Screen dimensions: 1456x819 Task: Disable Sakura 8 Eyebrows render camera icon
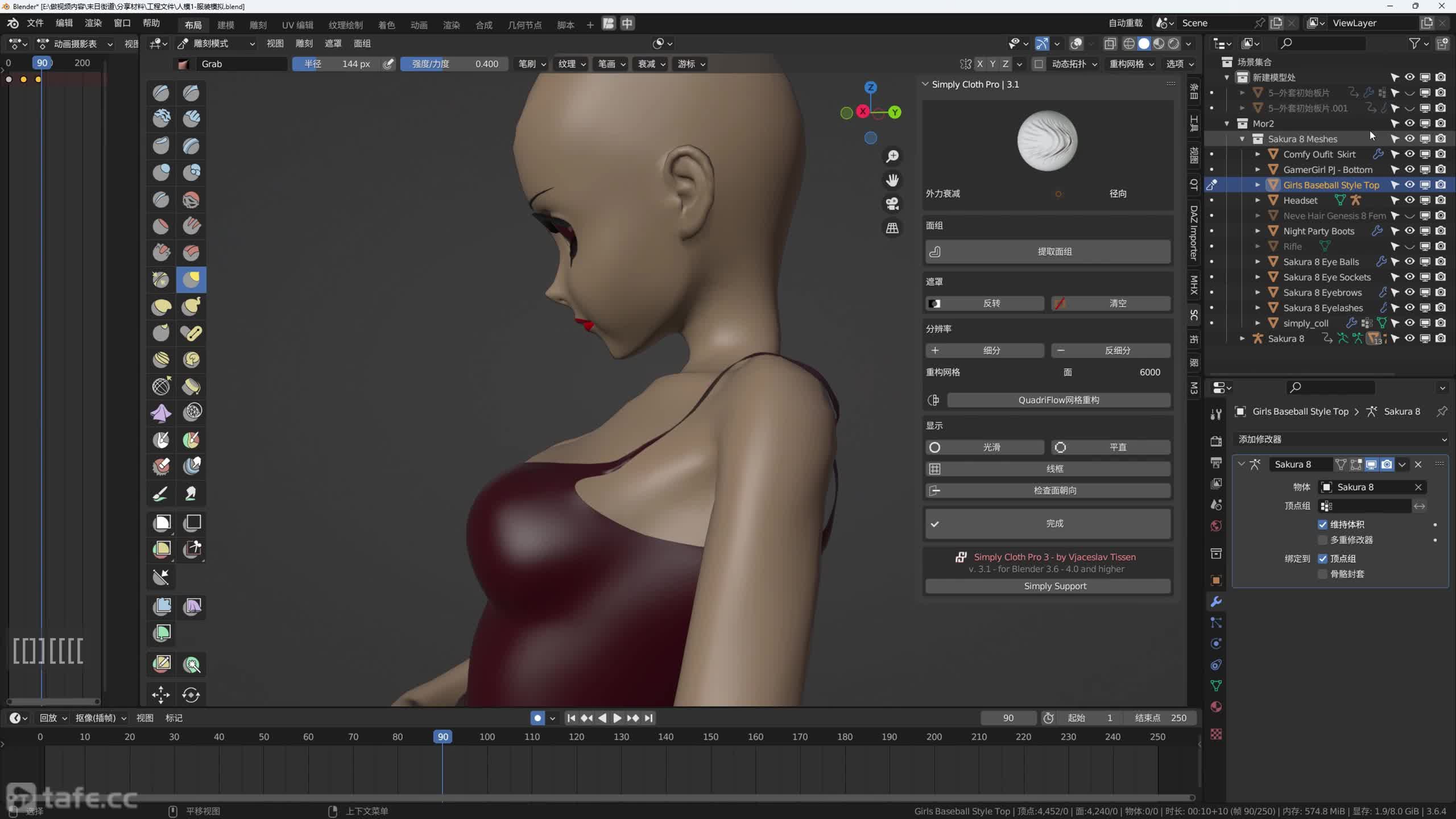click(x=1441, y=292)
